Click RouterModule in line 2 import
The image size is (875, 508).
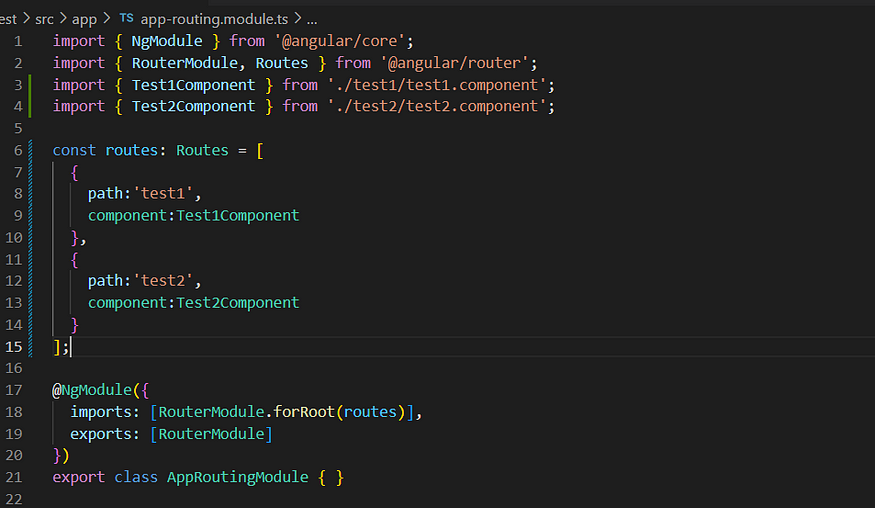(x=185, y=63)
